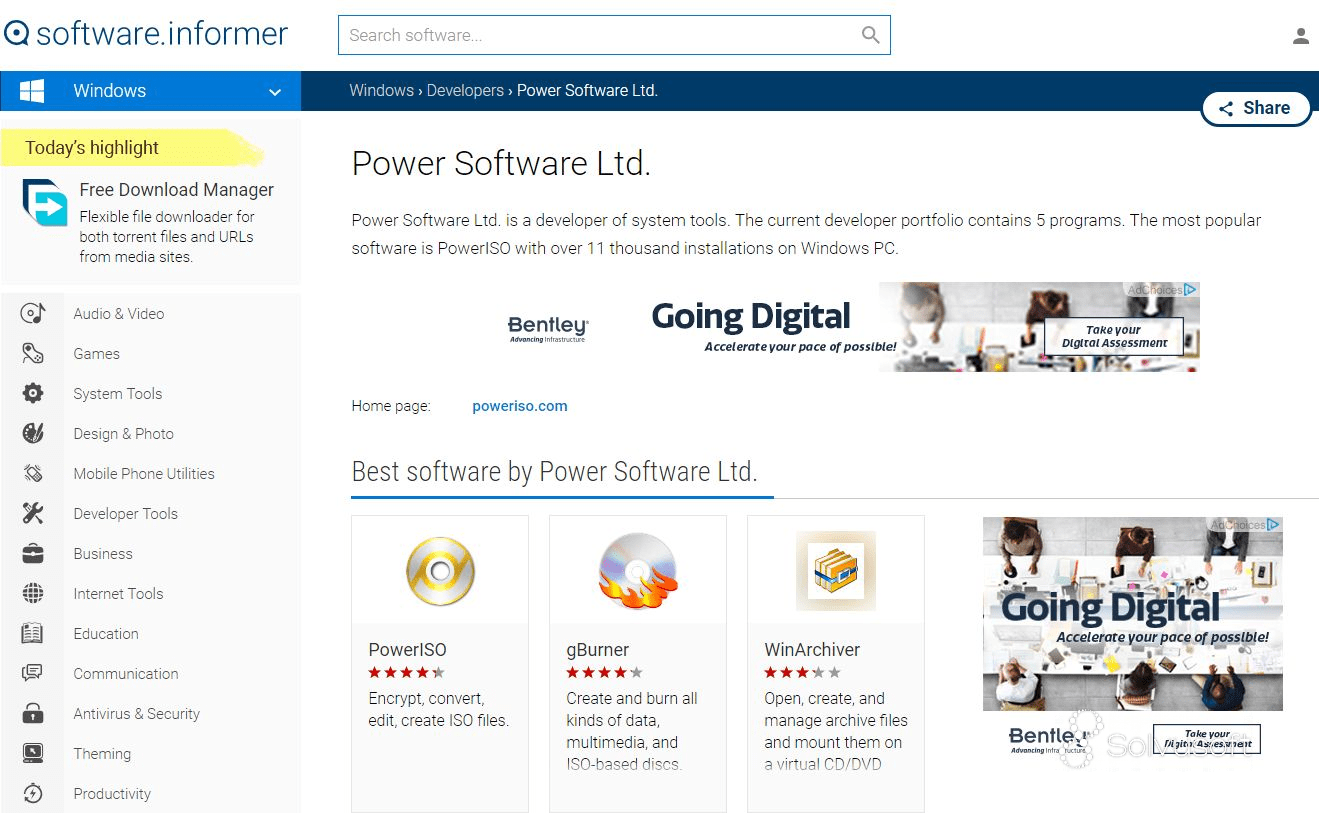Open the Communication category

click(126, 674)
